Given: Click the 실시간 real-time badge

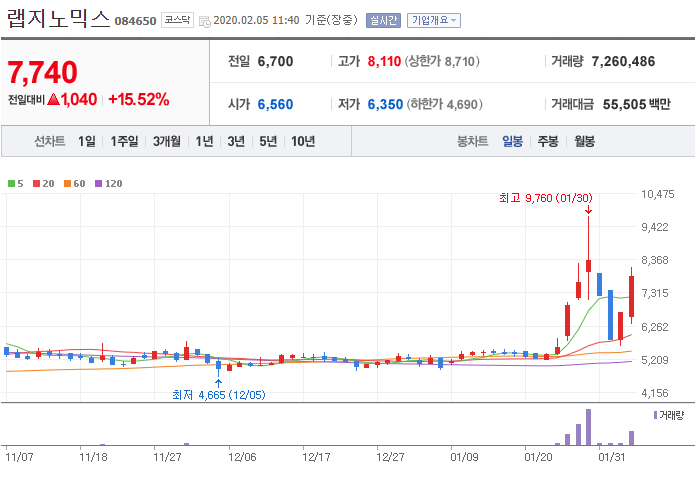Looking at the screenshot, I should [383, 20].
